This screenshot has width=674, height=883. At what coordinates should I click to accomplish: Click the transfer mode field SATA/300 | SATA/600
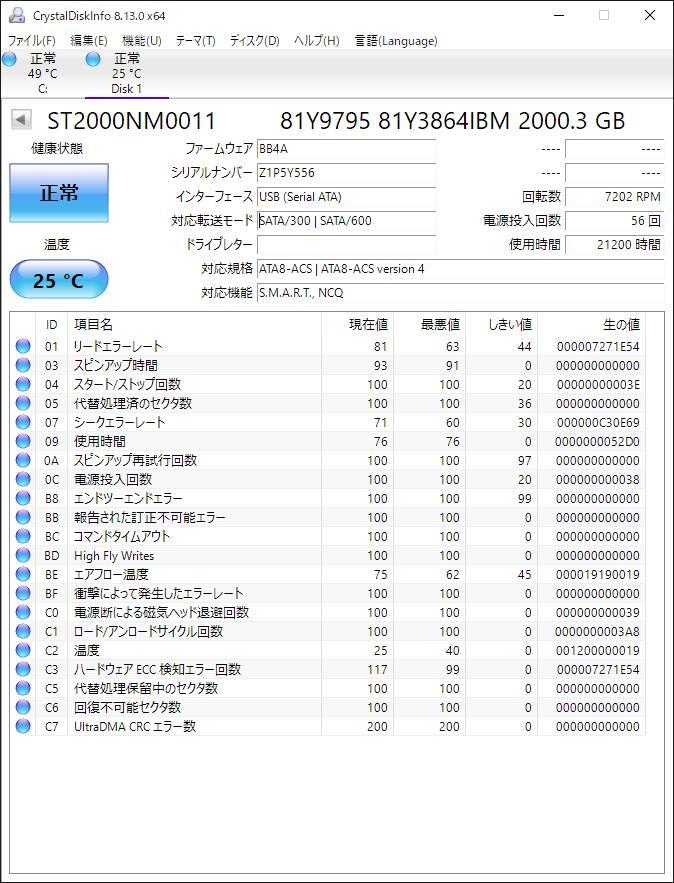[346, 221]
